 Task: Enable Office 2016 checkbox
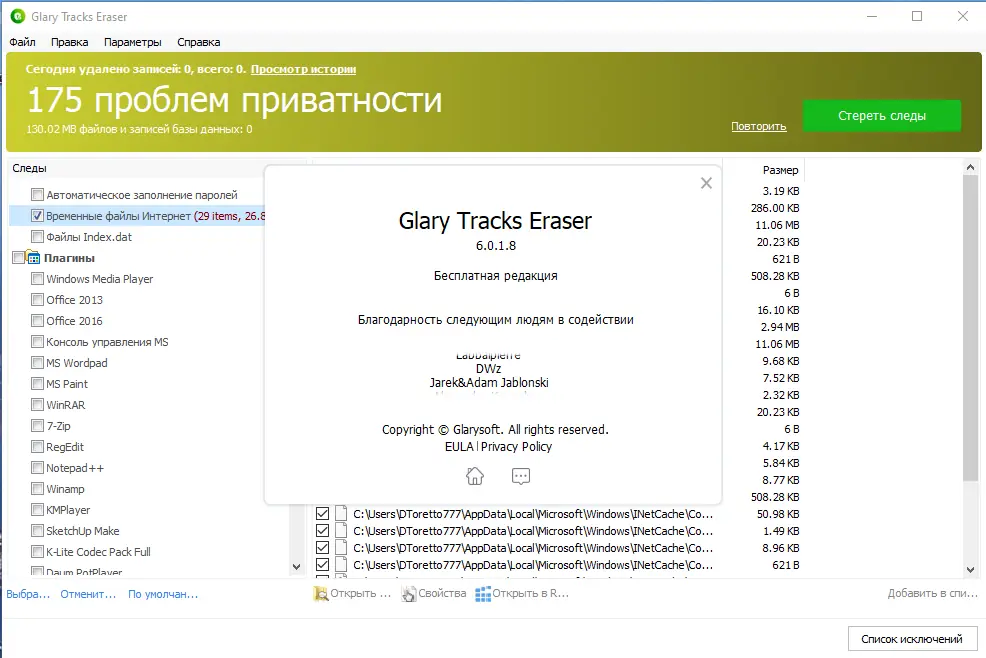point(37,321)
